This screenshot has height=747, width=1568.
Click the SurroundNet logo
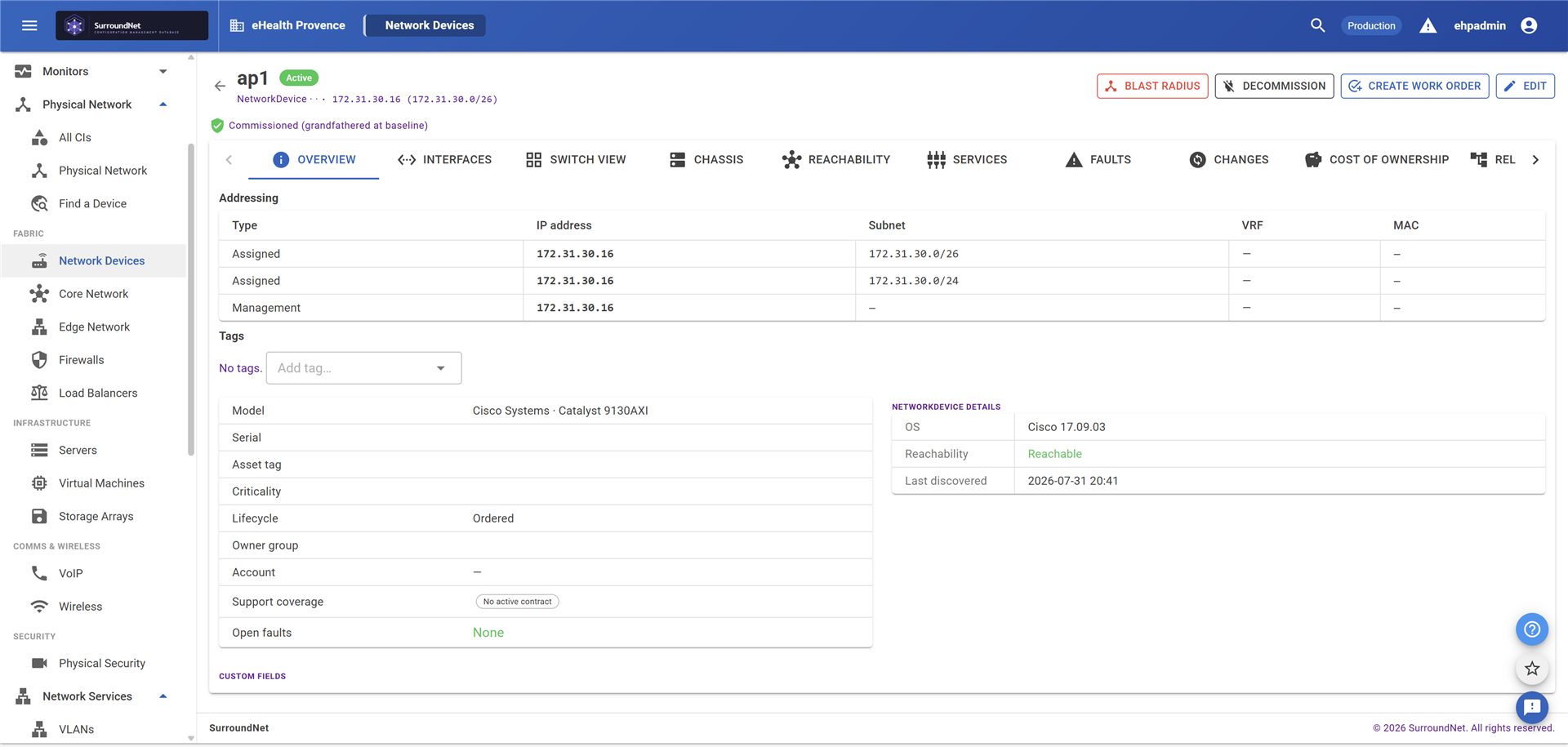tap(131, 25)
